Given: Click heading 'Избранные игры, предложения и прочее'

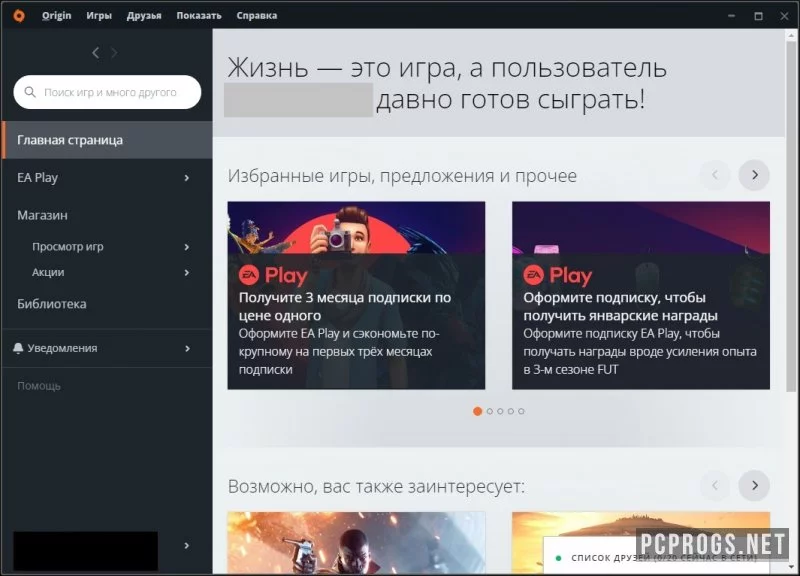Looking at the screenshot, I should click(402, 176).
